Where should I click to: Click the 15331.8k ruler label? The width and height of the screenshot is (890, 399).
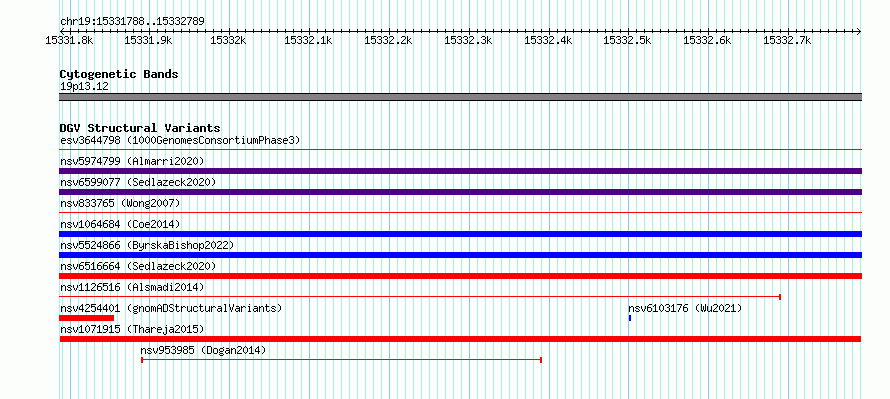[x=69, y=40]
